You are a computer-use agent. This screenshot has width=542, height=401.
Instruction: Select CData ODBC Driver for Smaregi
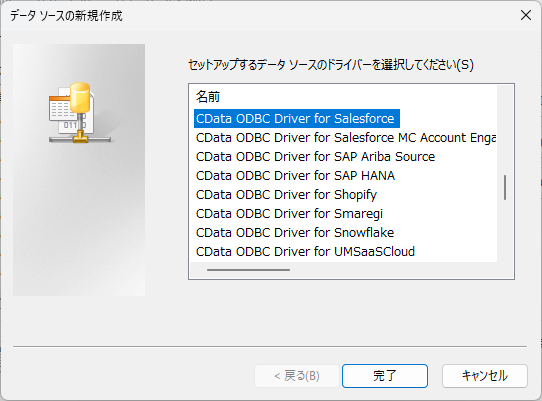[289, 214]
